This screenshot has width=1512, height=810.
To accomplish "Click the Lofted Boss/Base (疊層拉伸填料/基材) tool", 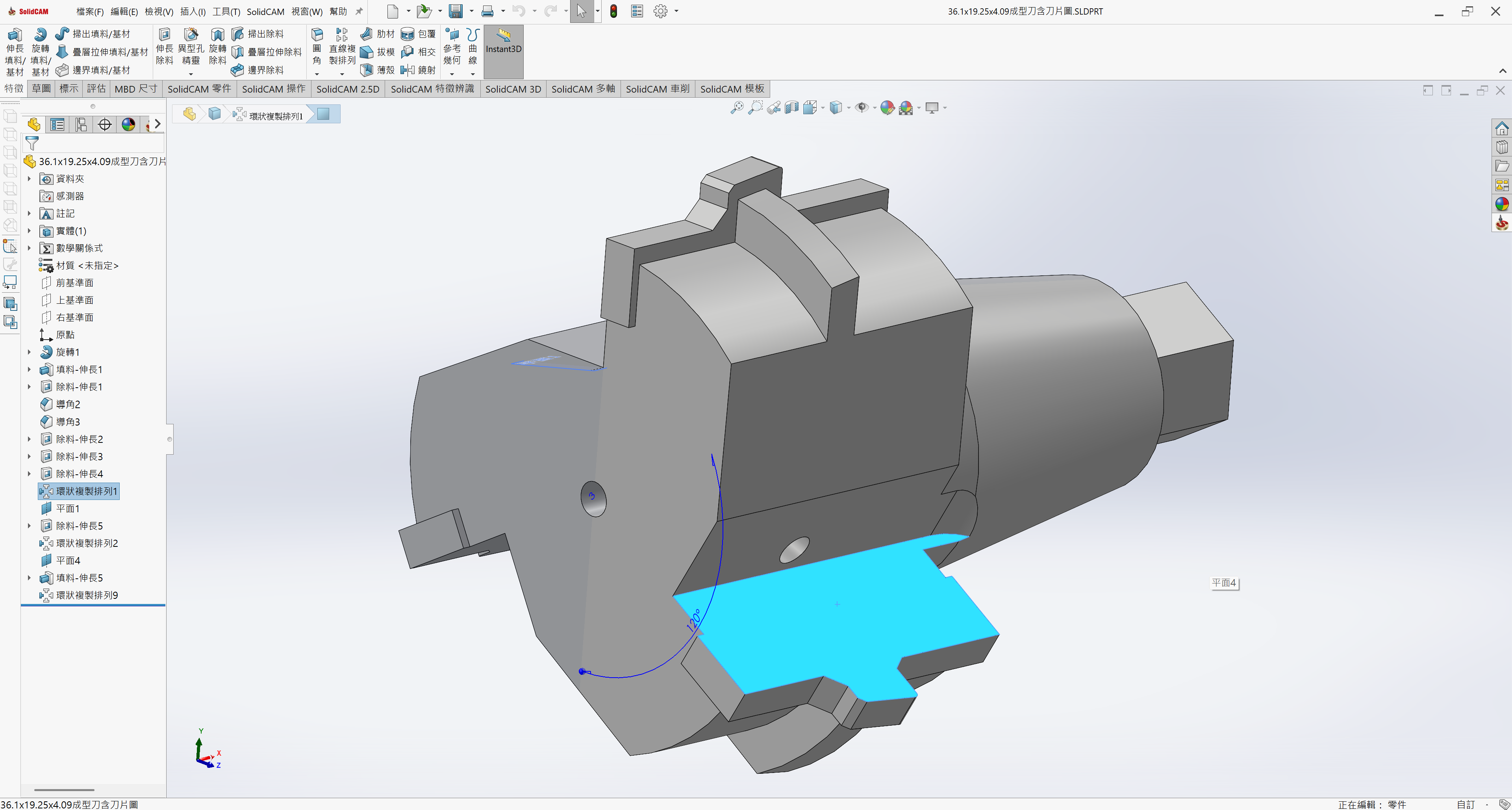I will coord(102,52).
